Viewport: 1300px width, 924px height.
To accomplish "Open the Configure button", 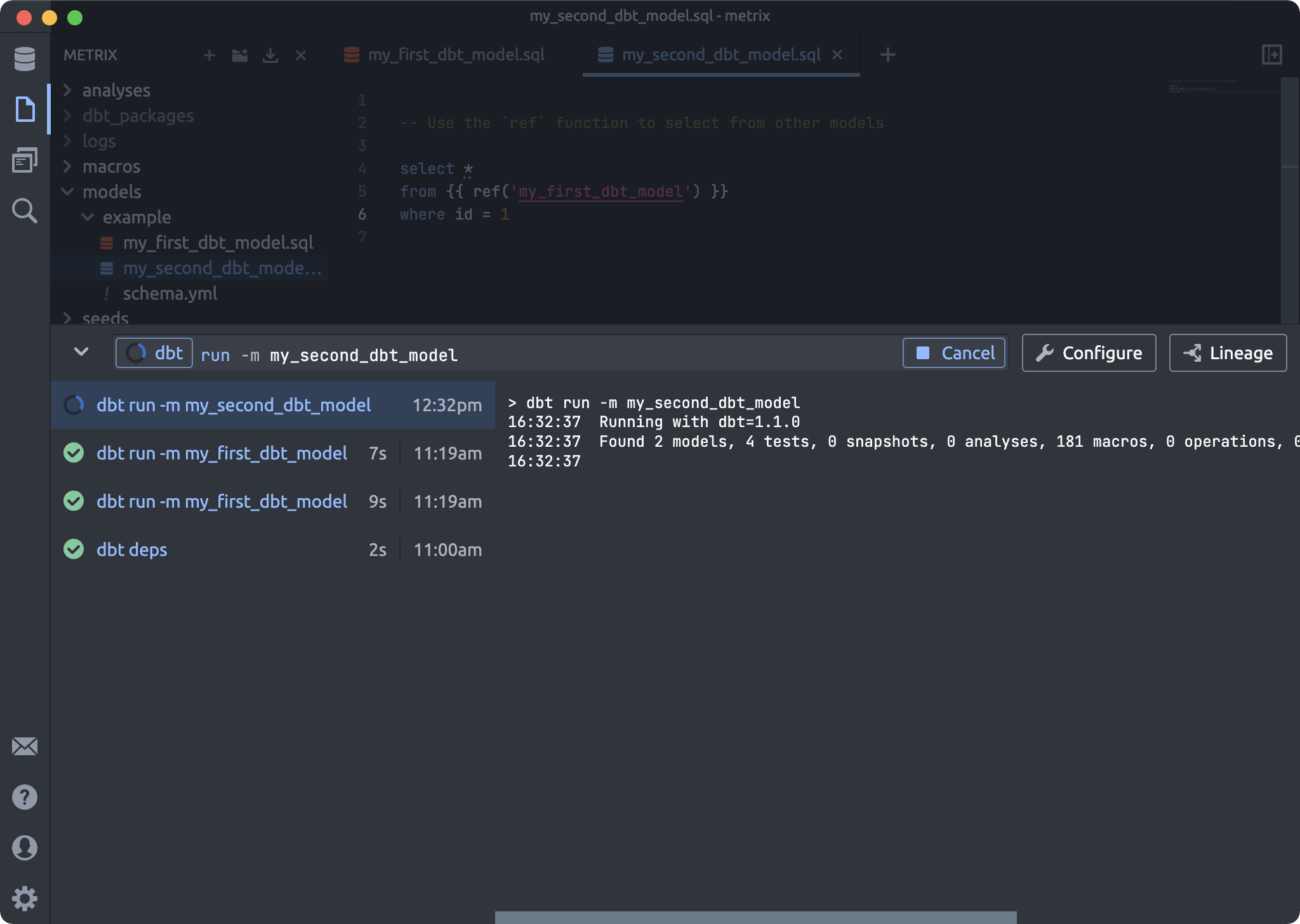I will tap(1089, 353).
